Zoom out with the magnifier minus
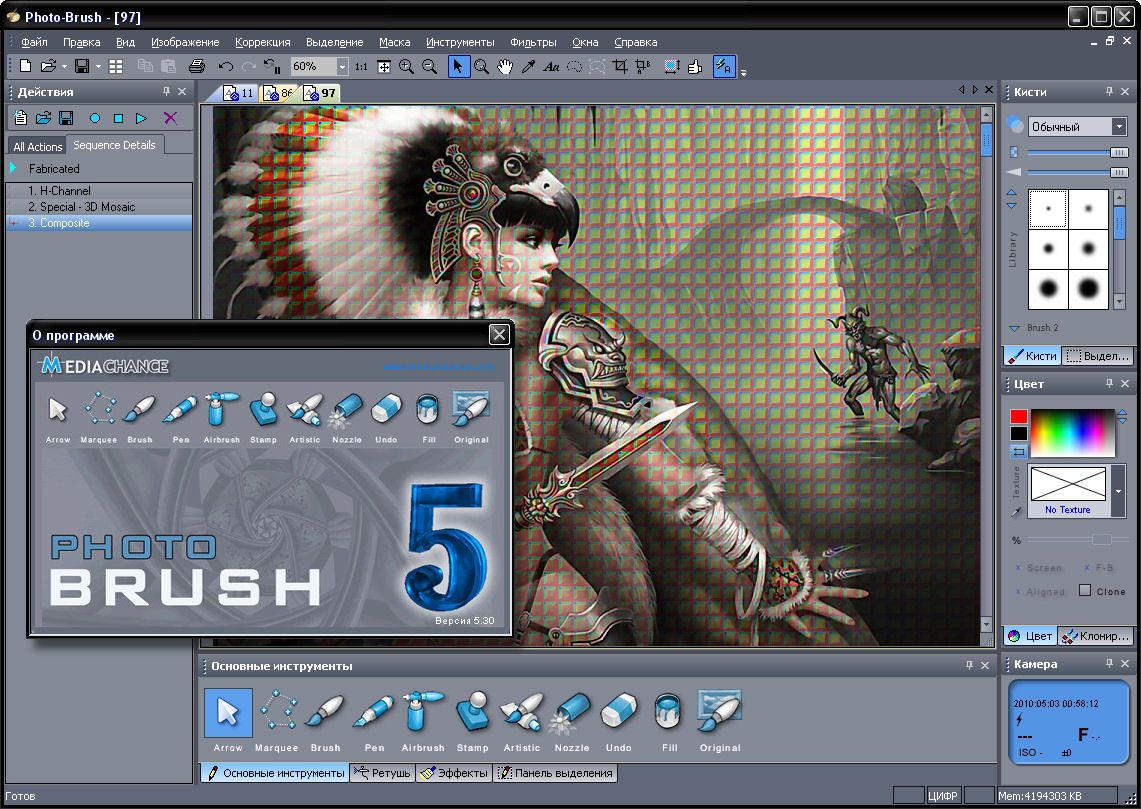The image size is (1141, 809). click(x=429, y=66)
